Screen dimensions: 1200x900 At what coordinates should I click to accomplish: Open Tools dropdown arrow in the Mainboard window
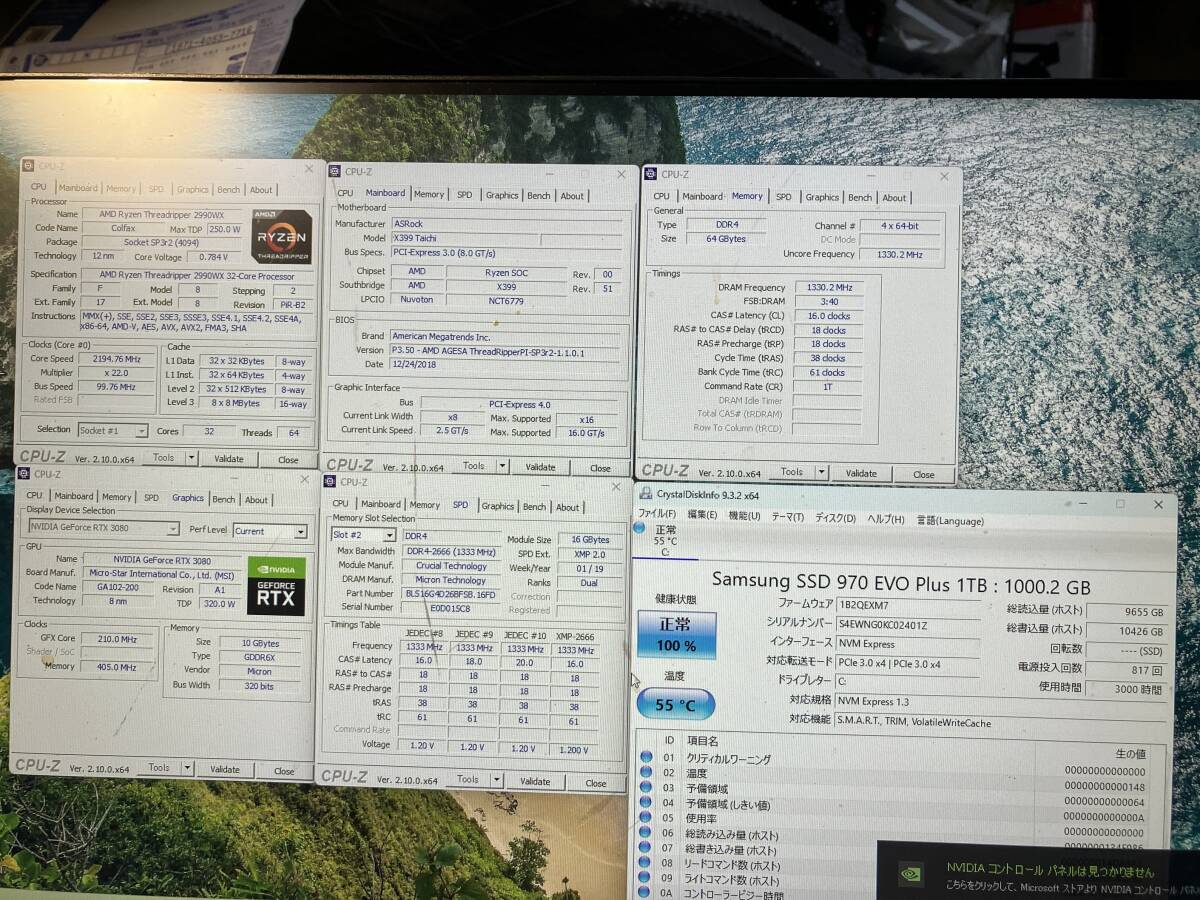tap(503, 466)
